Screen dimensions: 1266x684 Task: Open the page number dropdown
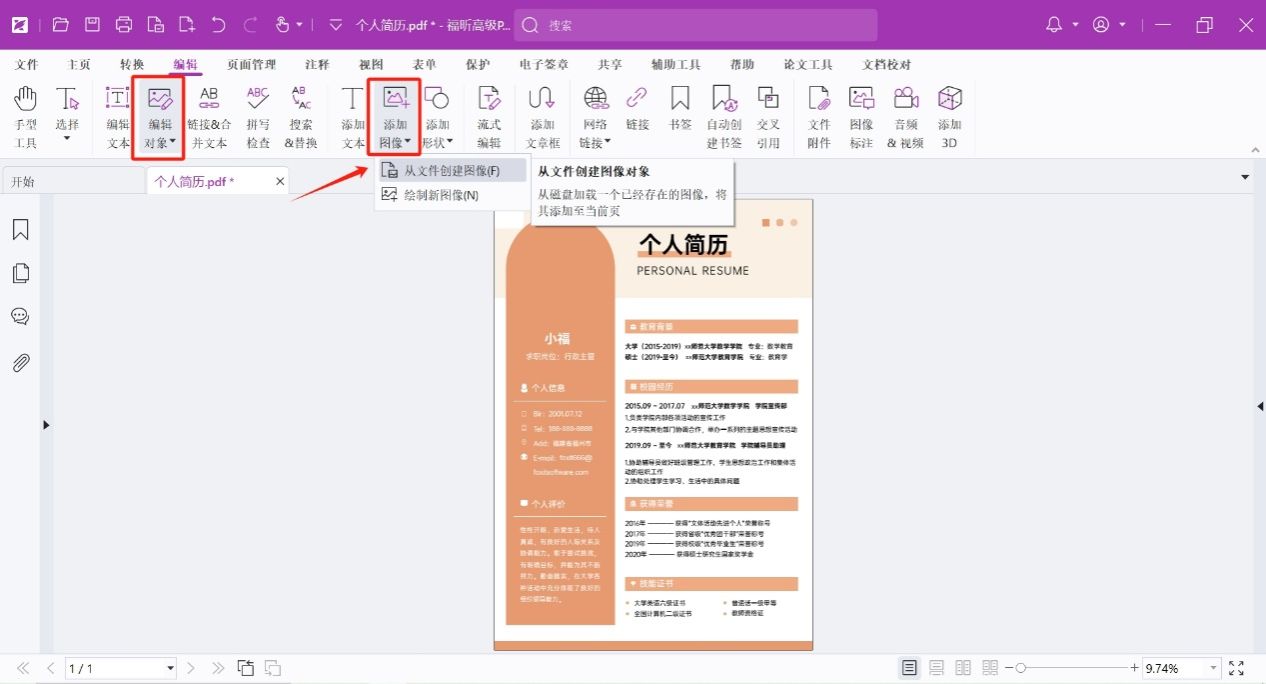click(x=170, y=668)
